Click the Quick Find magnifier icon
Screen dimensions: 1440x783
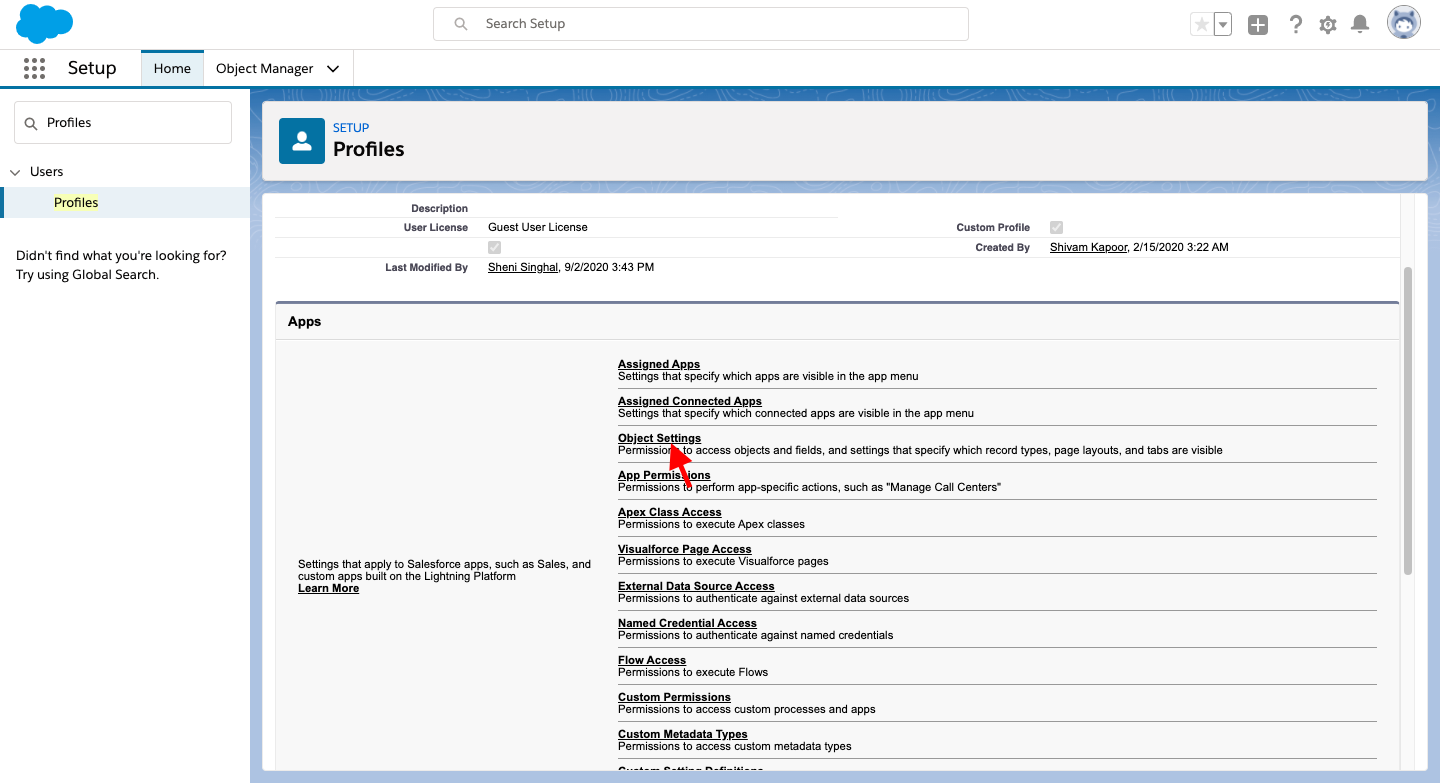[x=32, y=123]
